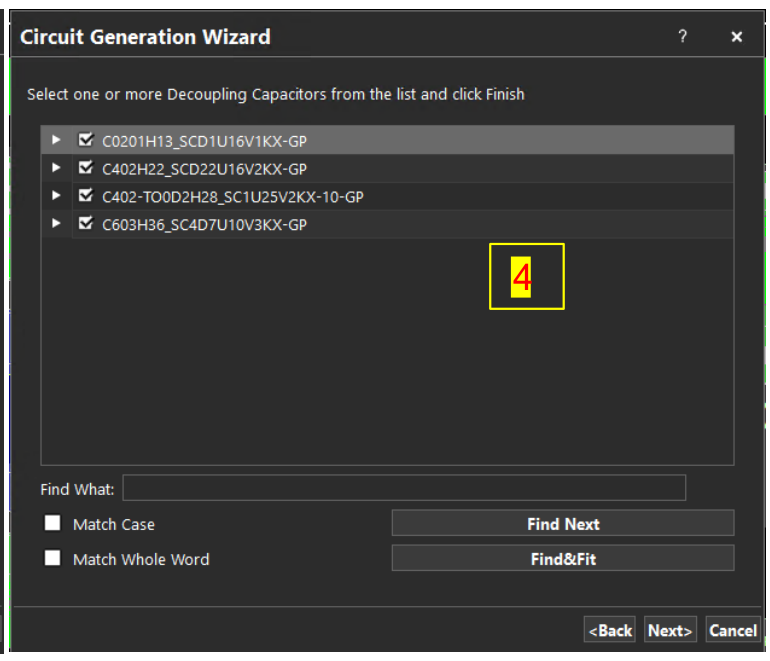The width and height of the screenshot is (770, 661).
Task: Click the Match Whole Word label text
Action: click(141, 559)
